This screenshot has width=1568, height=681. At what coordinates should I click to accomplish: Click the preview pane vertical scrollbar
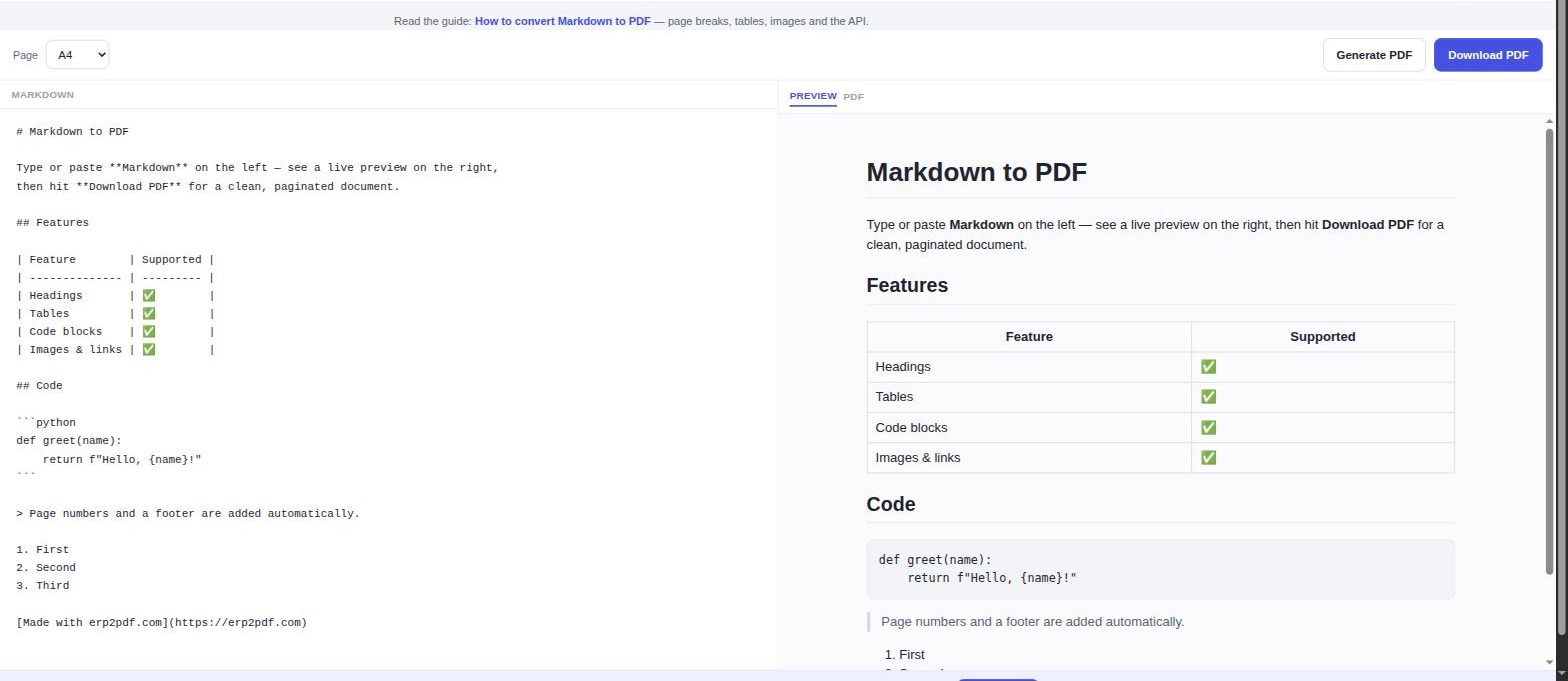[1550, 350]
